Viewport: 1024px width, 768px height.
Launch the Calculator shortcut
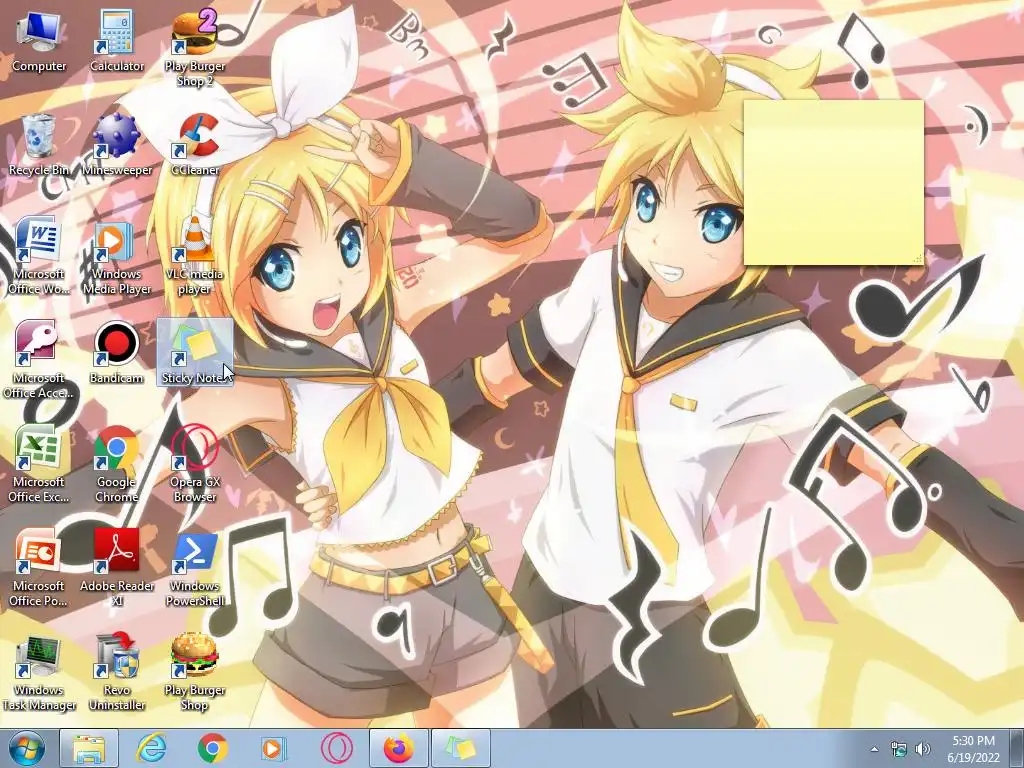117,40
